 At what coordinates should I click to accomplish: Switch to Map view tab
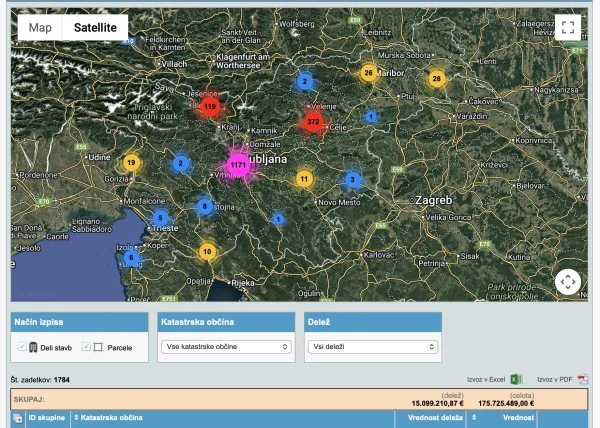[40, 28]
